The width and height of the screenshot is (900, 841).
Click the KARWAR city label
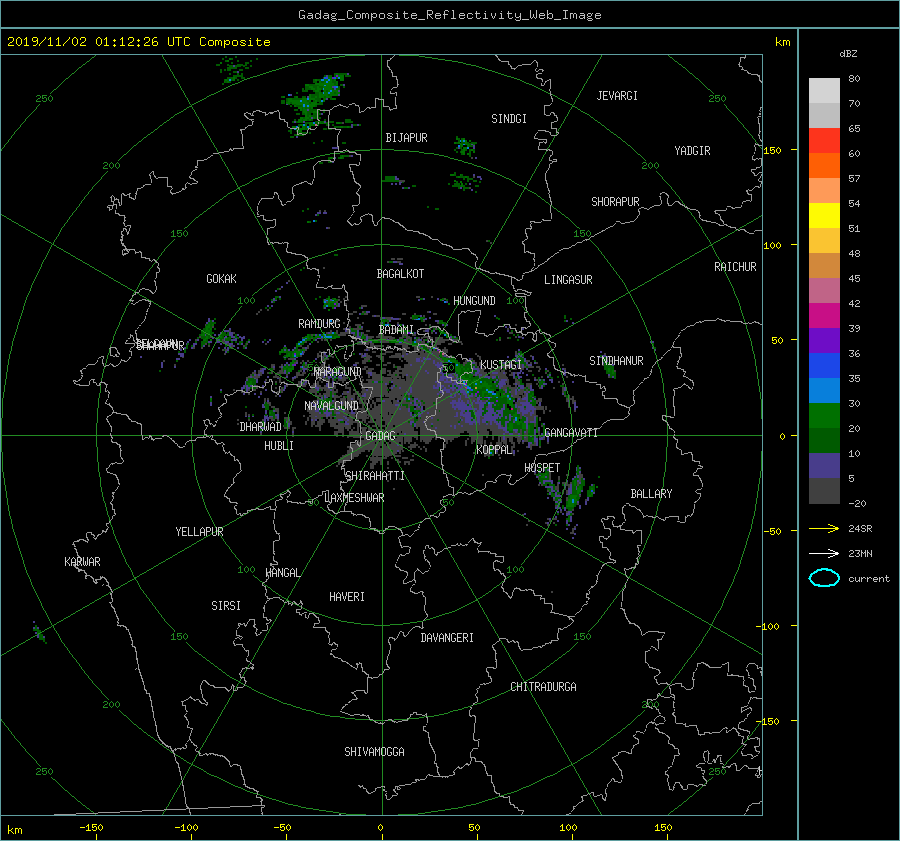pos(82,562)
